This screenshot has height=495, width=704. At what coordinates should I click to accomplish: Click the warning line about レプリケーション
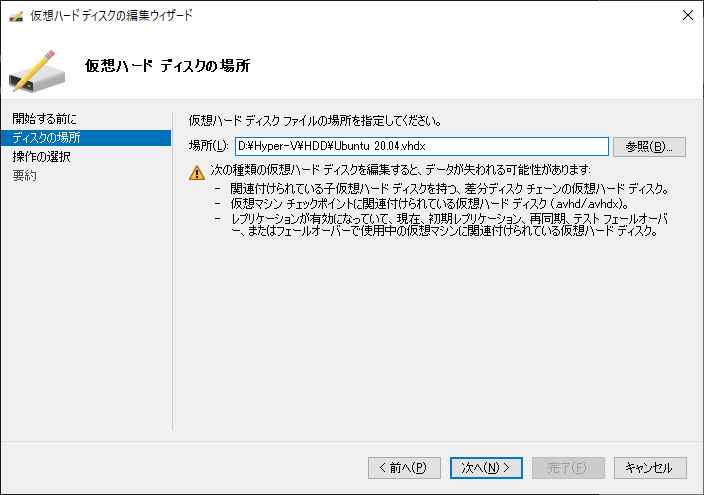pos(449,225)
